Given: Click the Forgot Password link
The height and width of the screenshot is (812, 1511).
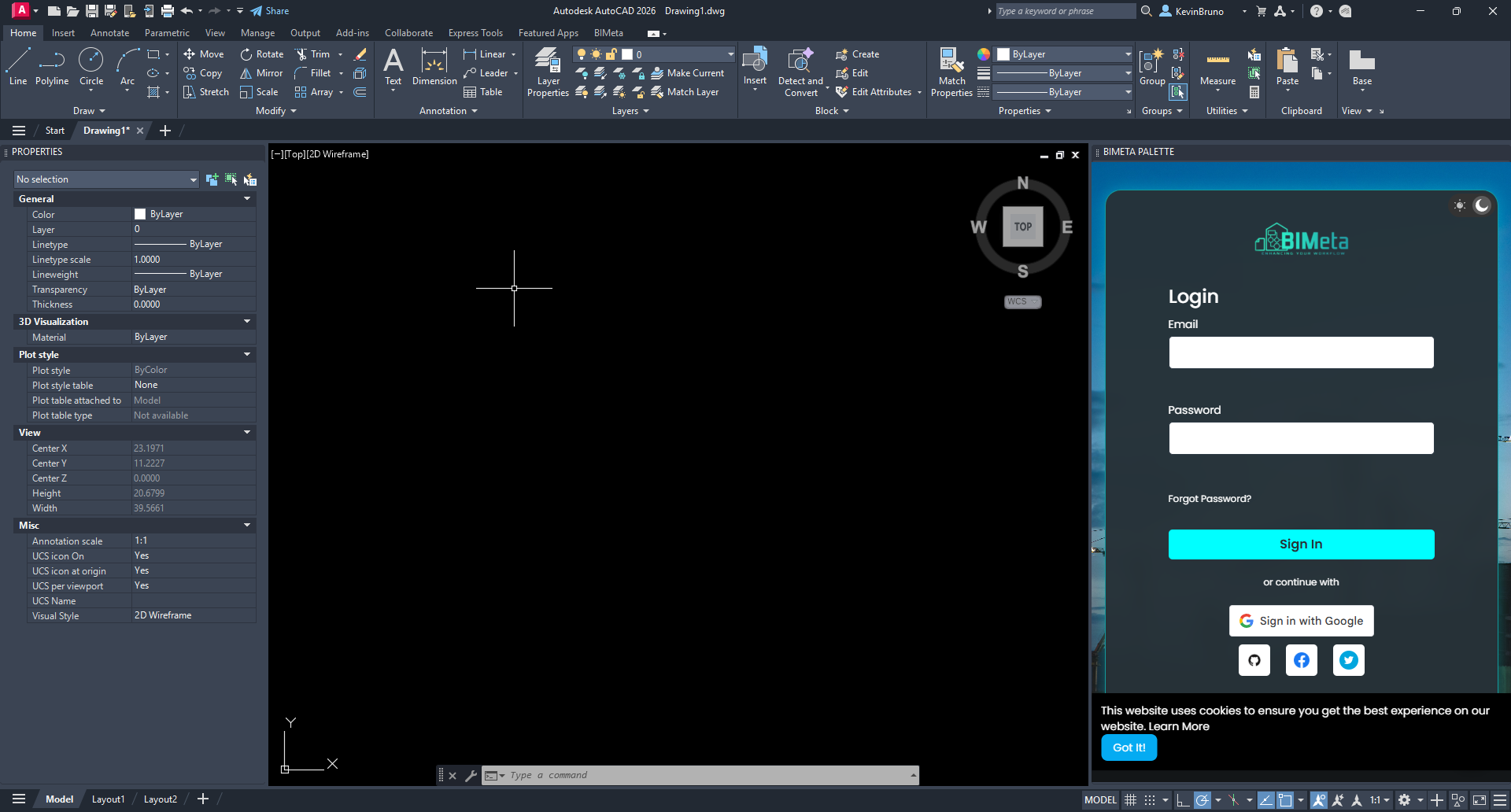Looking at the screenshot, I should coord(1209,499).
